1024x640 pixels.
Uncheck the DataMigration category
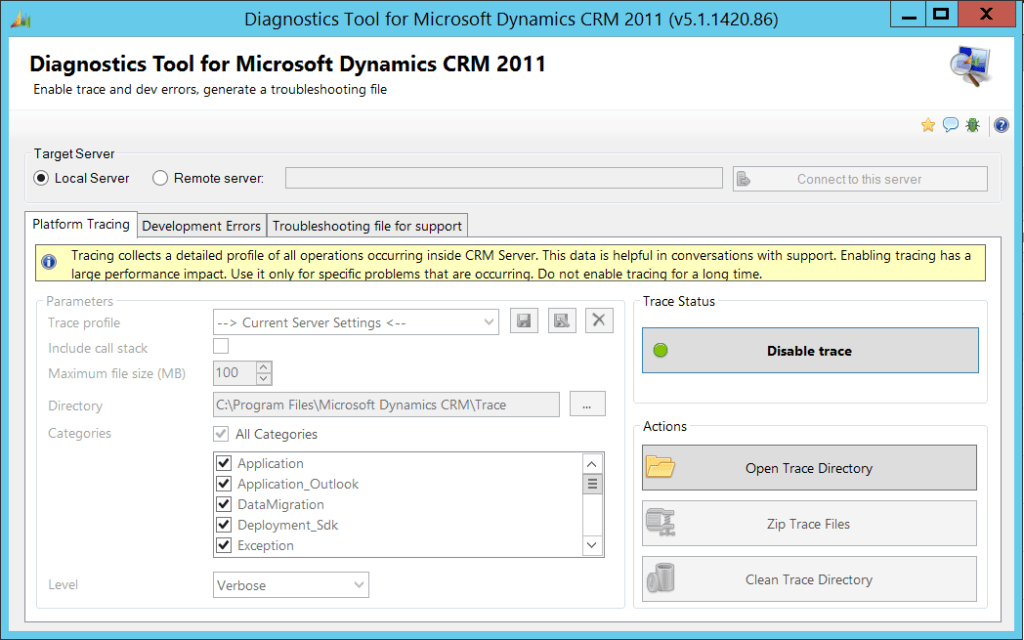click(224, 504)
